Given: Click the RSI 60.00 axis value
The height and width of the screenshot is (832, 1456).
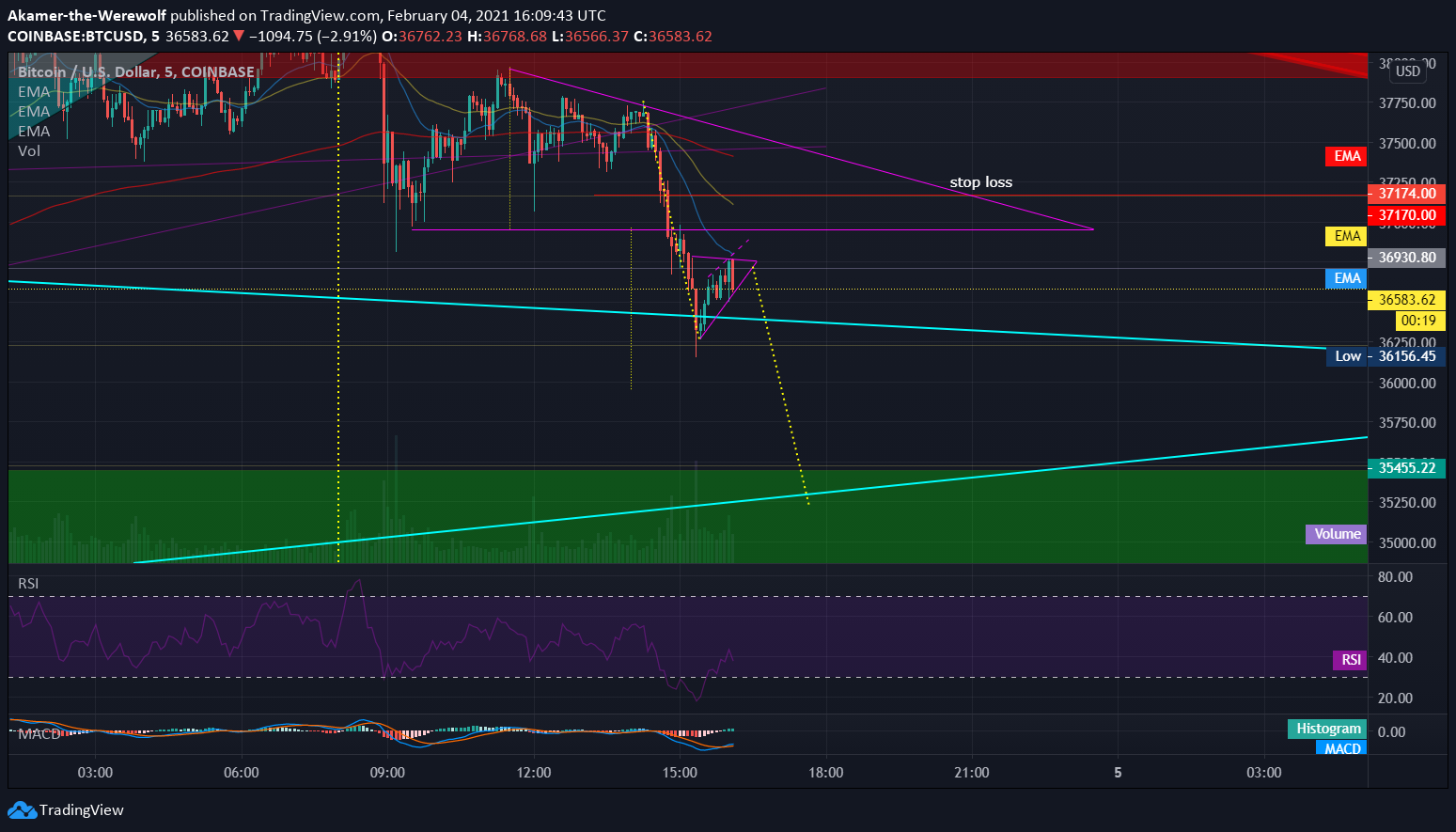Looking at the screenshot, I should [x=1395, y=618].
